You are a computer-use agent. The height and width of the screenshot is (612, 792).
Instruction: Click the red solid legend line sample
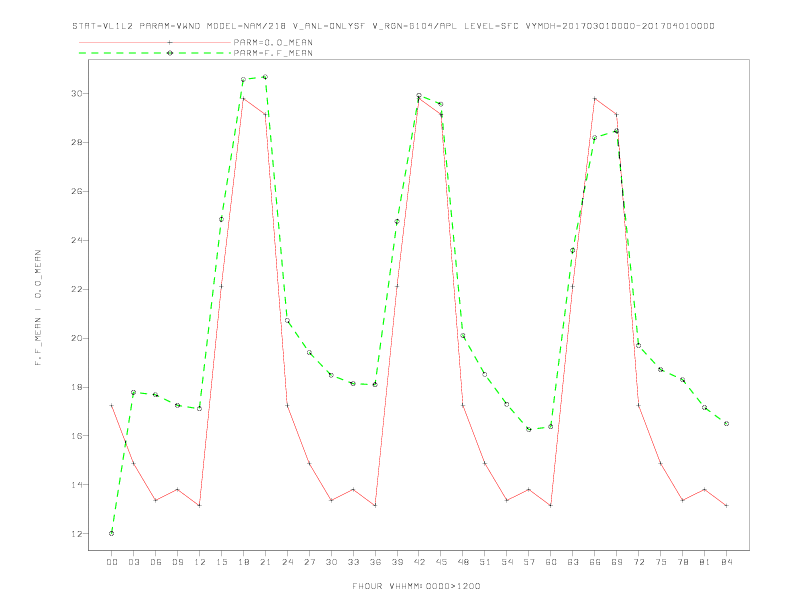155,42
